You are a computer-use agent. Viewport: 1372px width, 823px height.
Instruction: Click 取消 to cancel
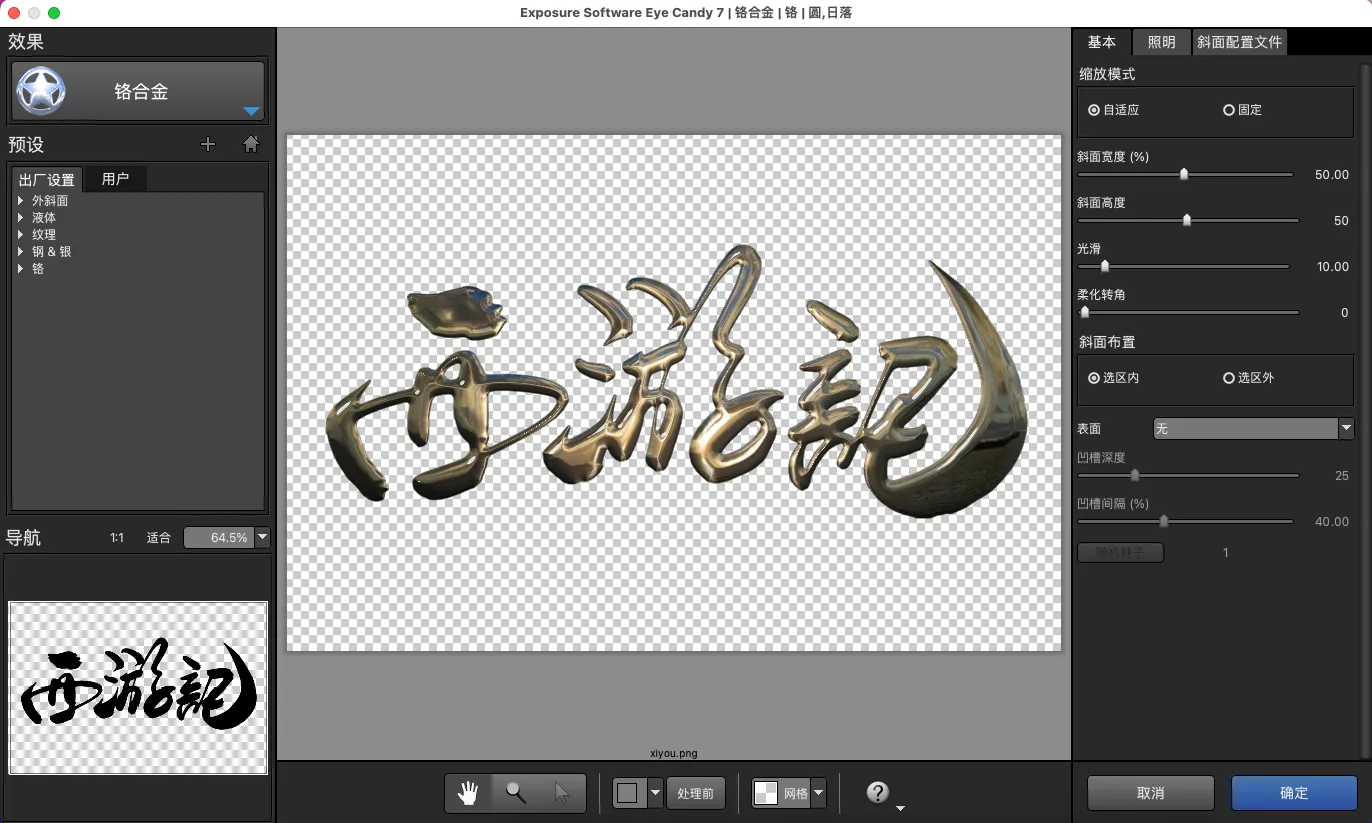[1151, 793]
